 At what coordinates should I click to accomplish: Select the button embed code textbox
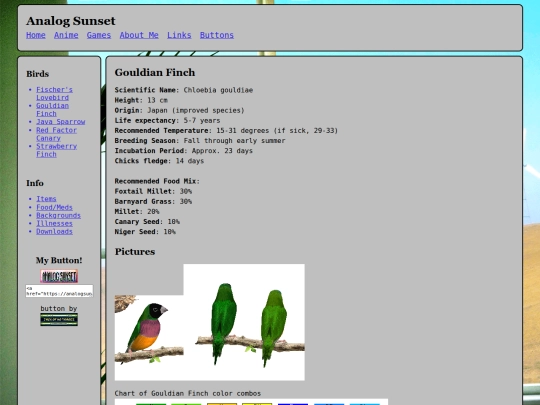pyautogui.click(x=59, y=291)
